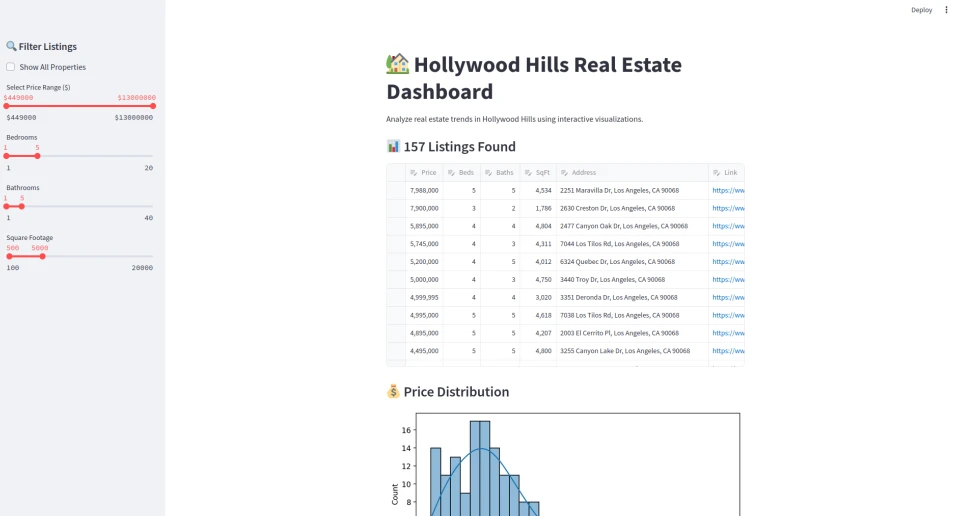Select the SqFt cell 4,534
This screenshot has height=516, width=960.
coord(538,190)
